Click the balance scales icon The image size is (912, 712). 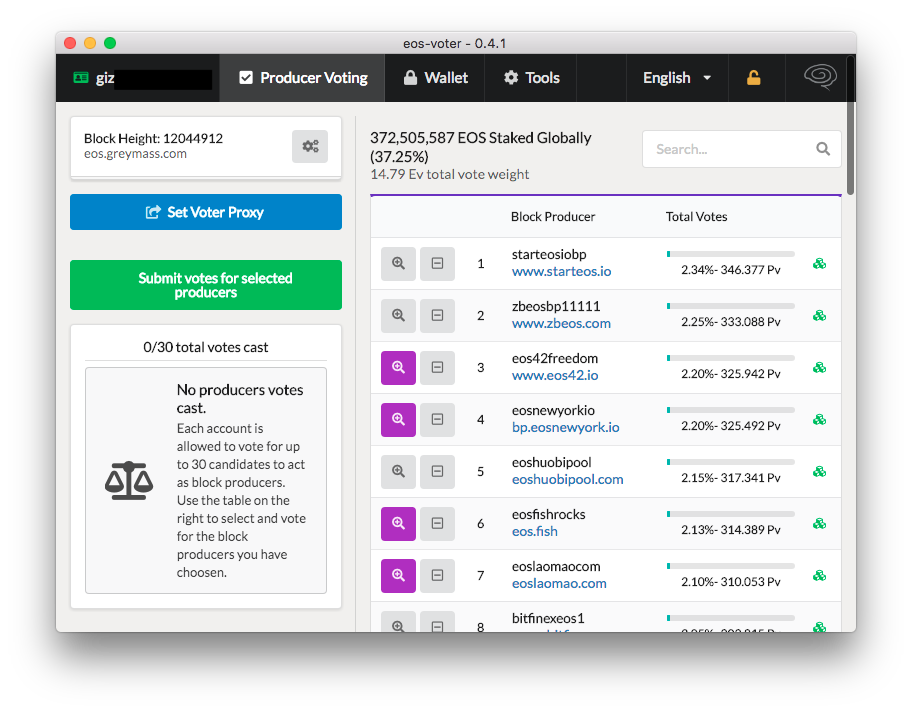coord(129,480)
